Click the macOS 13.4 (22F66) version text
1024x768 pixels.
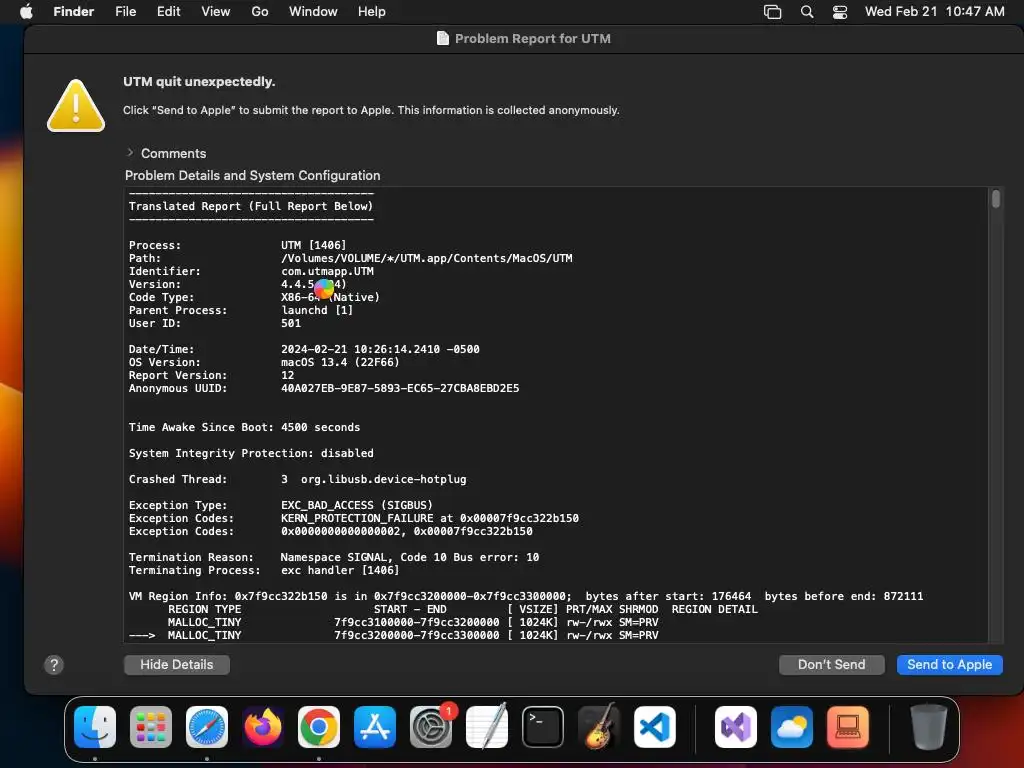(x=340, y=362)
